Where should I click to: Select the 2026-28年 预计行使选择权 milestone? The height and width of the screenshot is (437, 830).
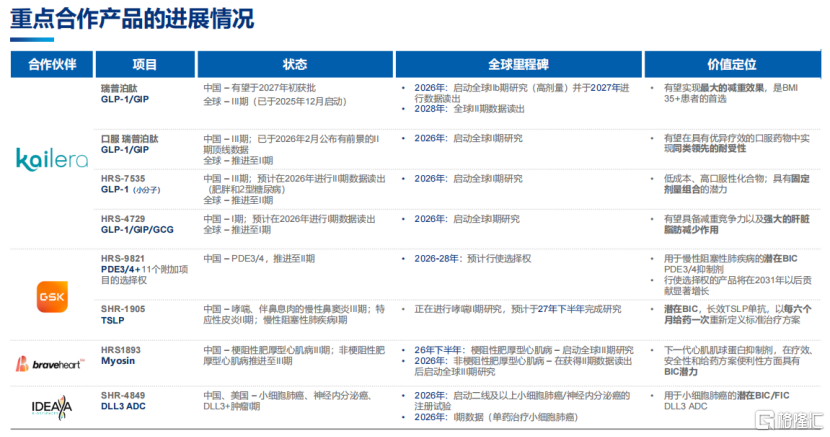click(x=481, y=256)
